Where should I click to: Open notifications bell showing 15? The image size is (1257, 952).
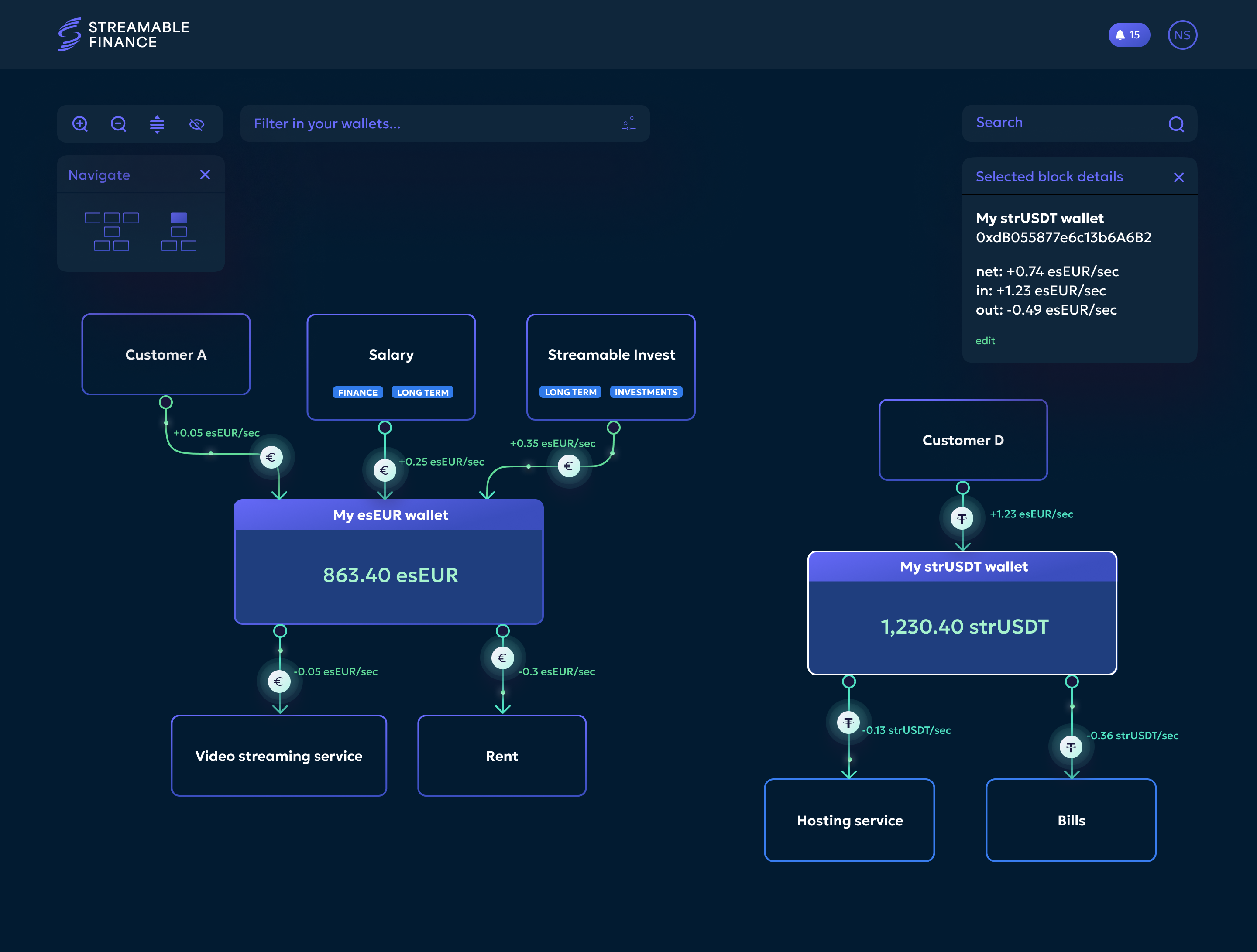[x=1129, y=35]
